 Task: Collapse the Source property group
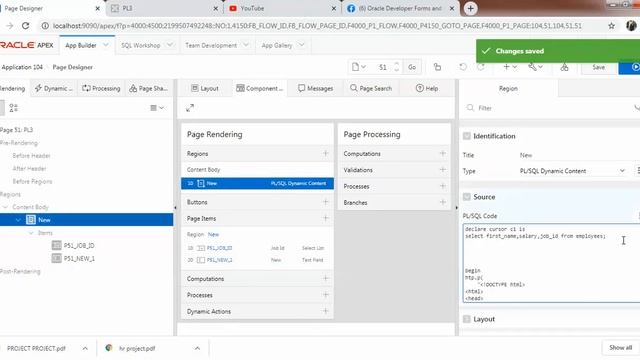[467, 197]
